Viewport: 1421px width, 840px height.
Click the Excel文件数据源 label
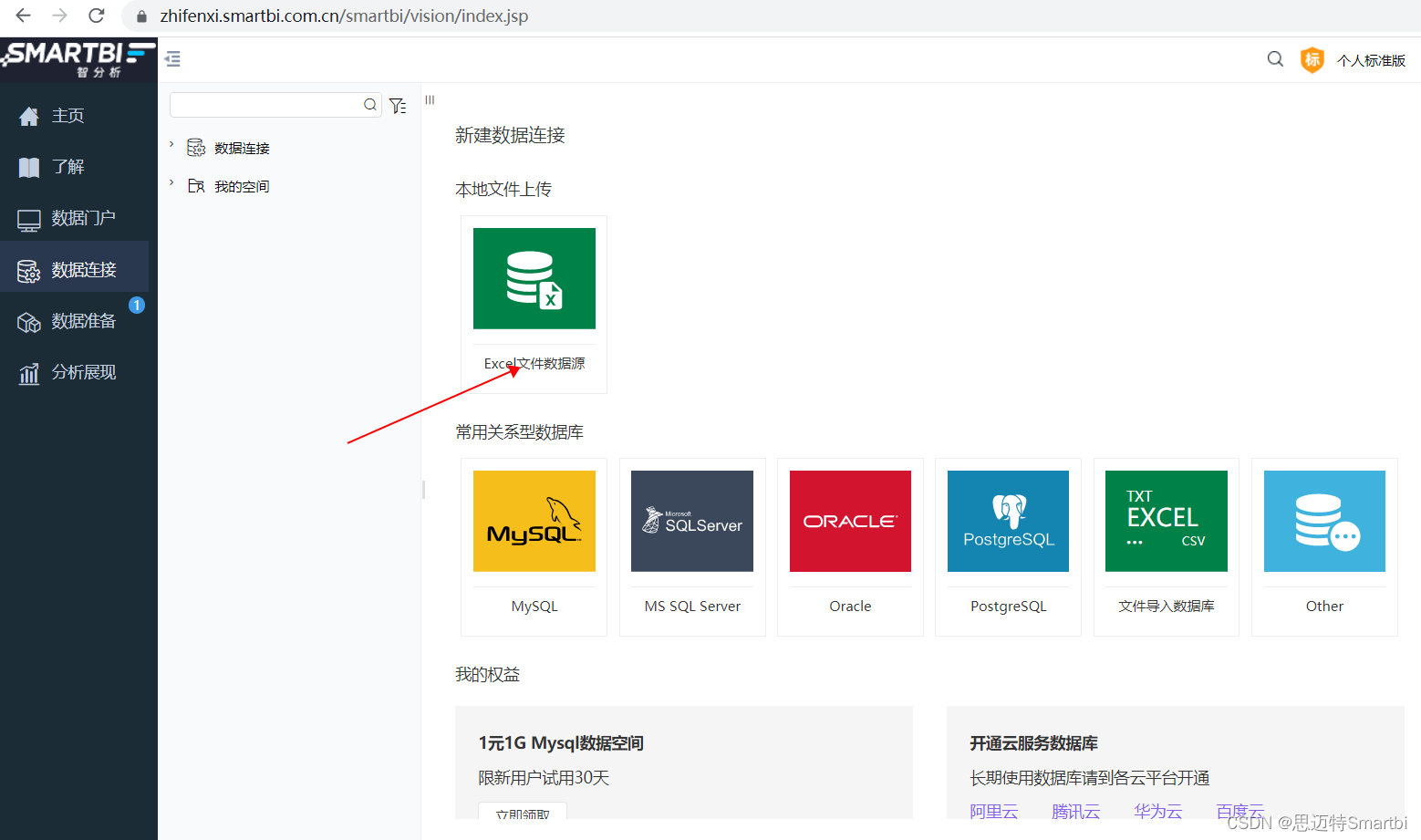534,363
